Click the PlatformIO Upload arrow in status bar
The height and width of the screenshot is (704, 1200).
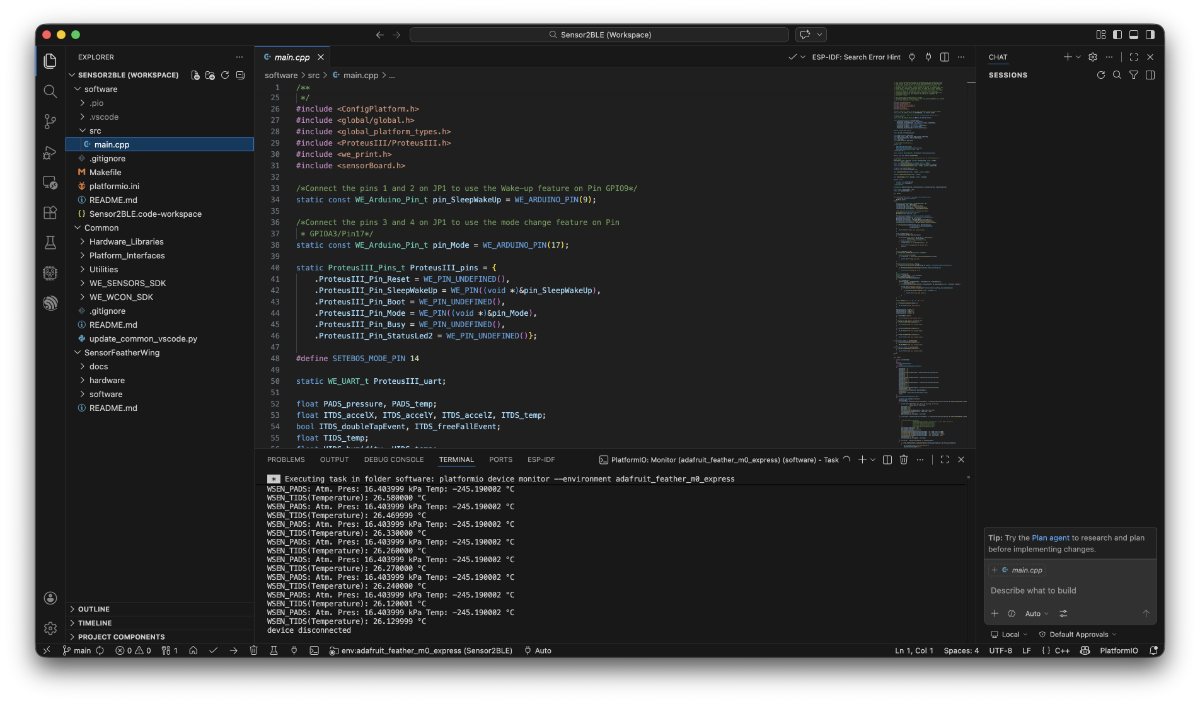point(233,650)
